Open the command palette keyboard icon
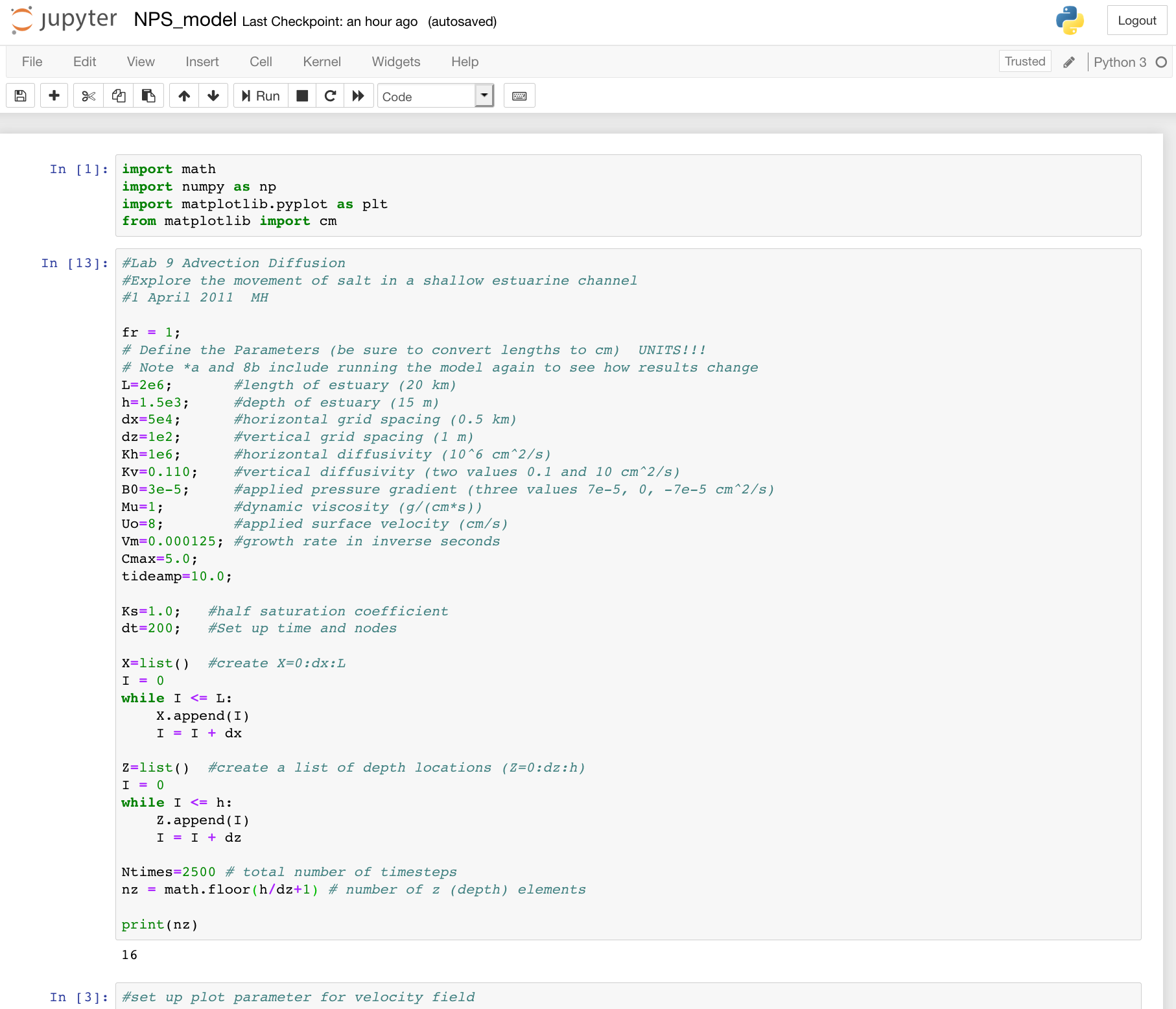The height and width of the screenshot is (1009, 1176). (x=519, y=96)
